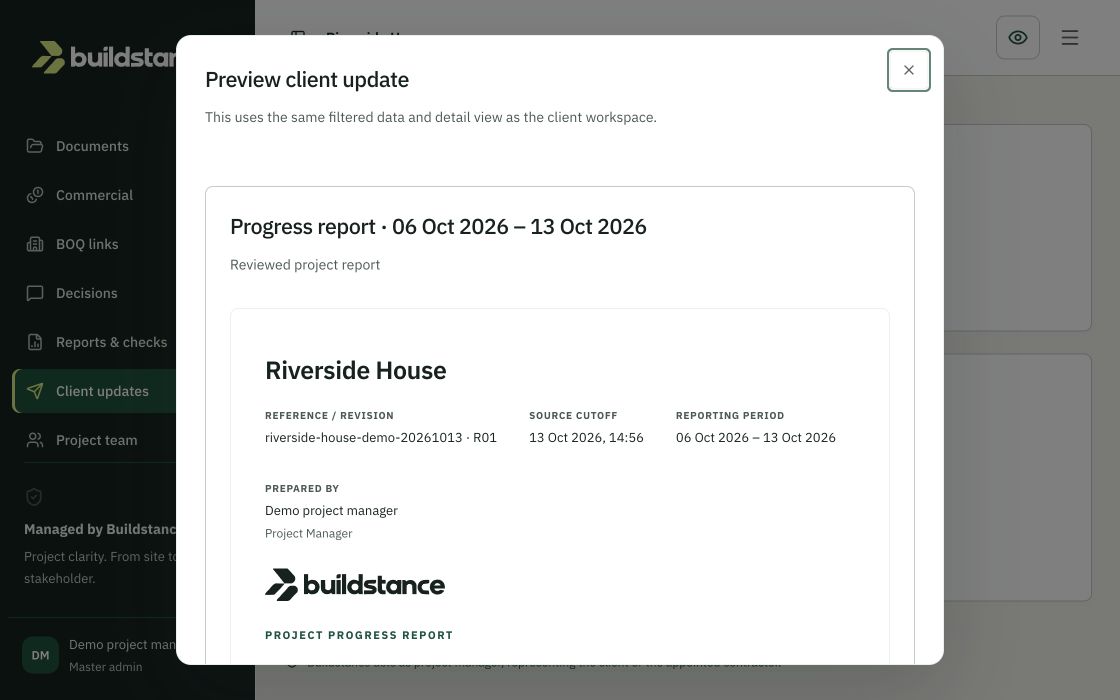Click the Client updates paper plane icon
The image size is (1120, 700).
pyautogui.click(x=35, y=391)
